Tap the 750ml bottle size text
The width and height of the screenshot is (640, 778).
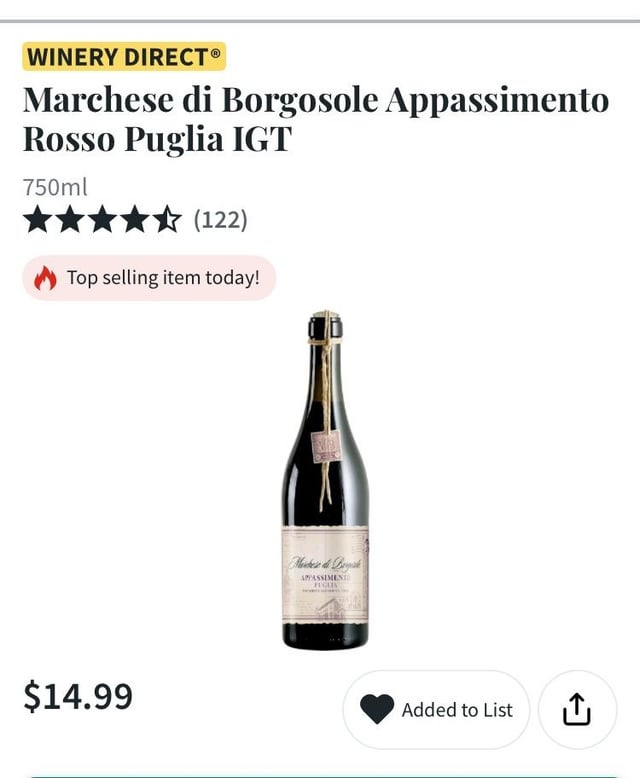tap(55, 187)
